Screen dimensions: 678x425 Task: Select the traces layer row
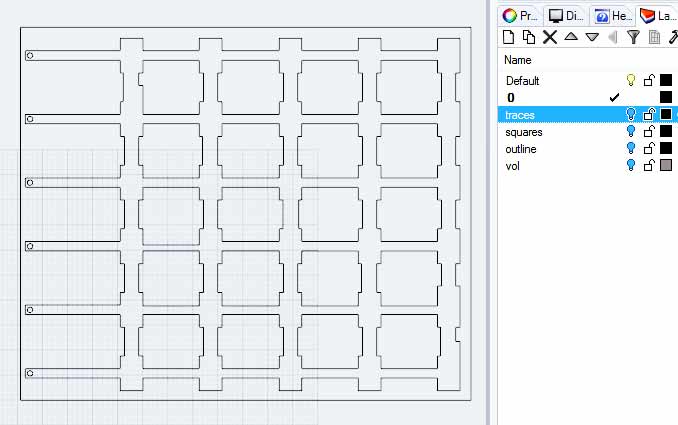(x=588, y=115)
